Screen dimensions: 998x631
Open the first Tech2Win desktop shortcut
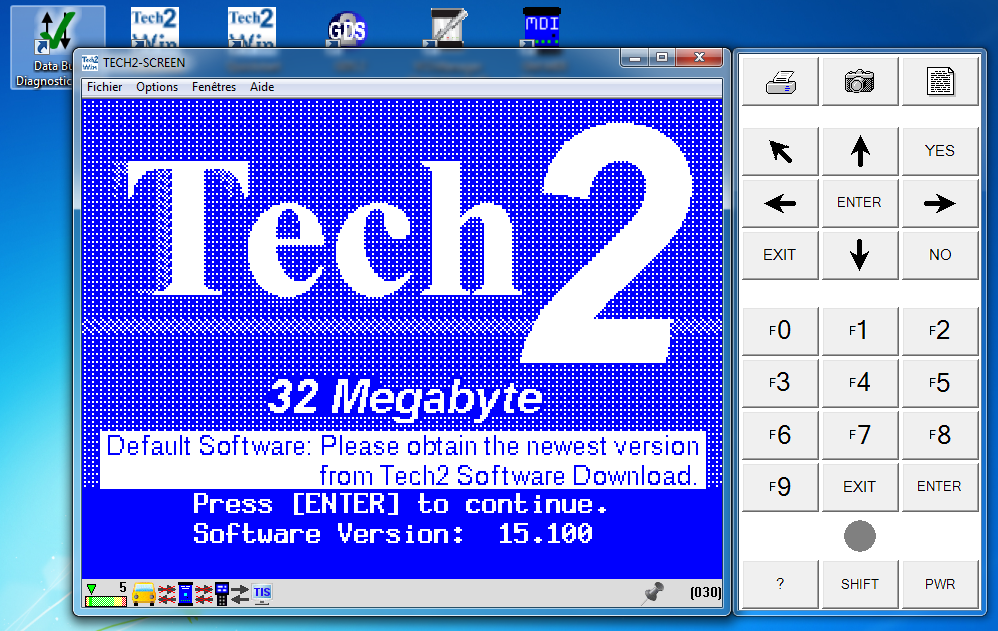pyautogui.click(x=155, y=29)
